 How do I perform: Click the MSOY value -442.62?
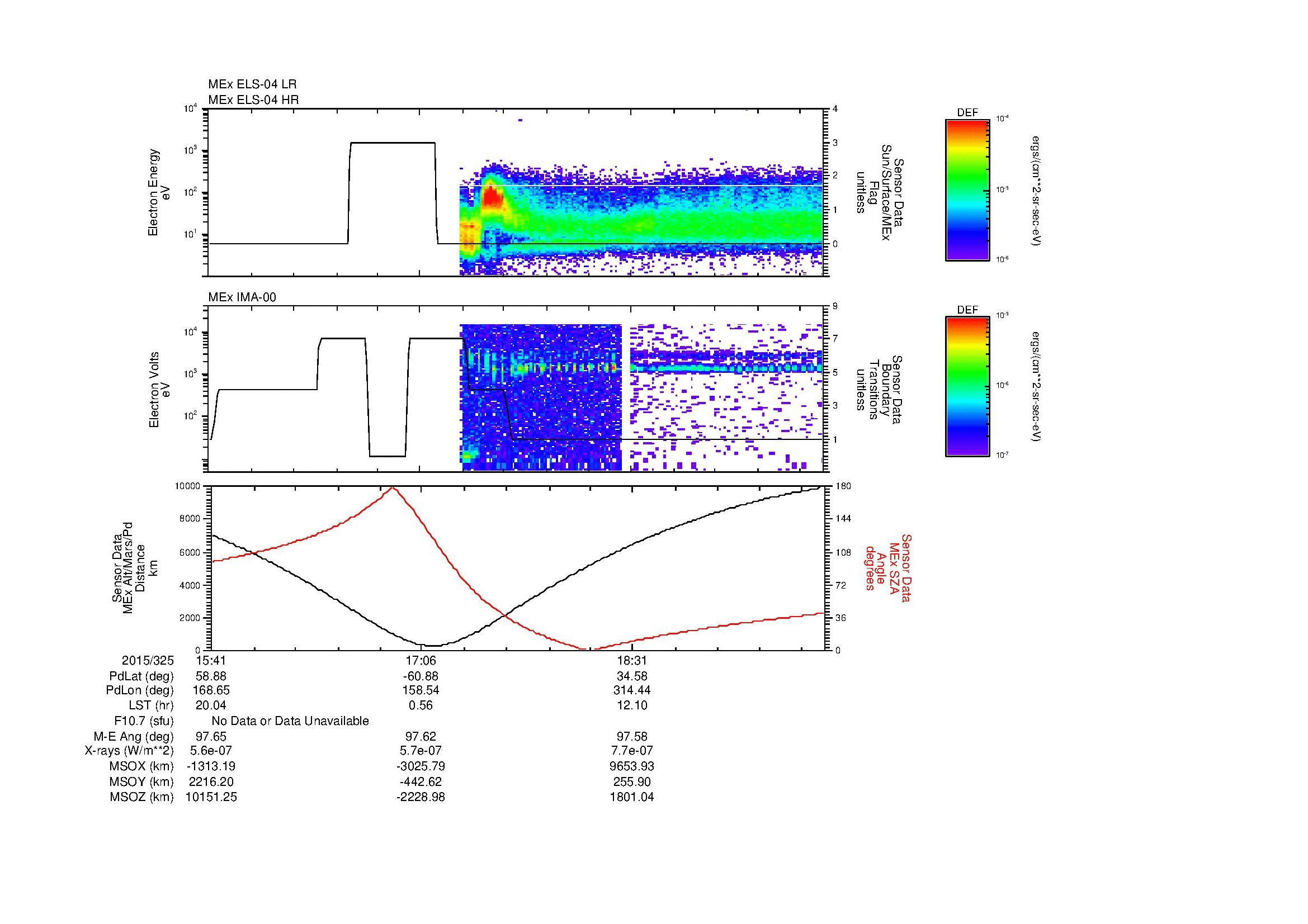(421, 782)
